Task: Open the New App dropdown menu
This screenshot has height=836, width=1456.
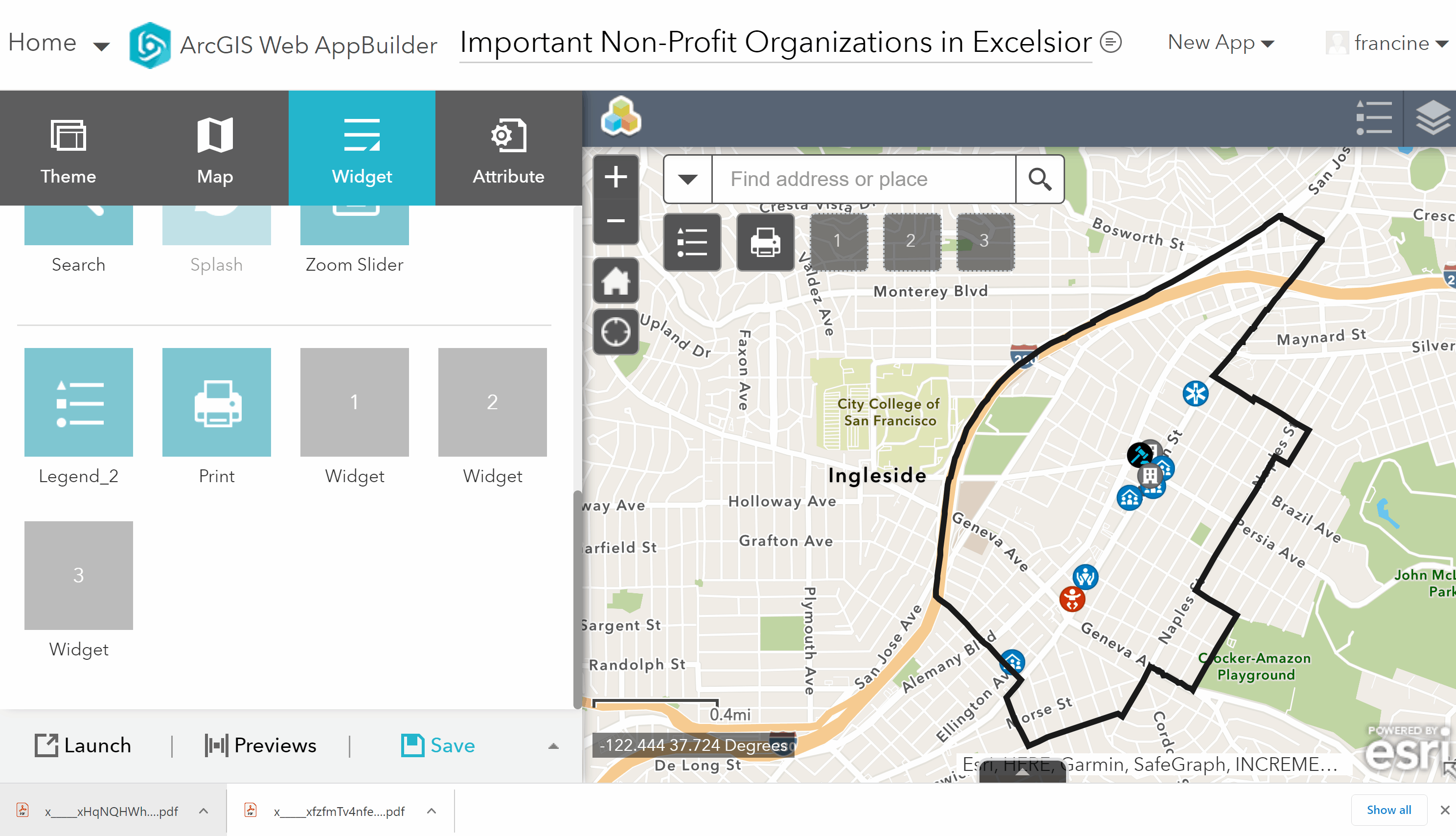Action: pyautogui.click(x=1221, y=43)
